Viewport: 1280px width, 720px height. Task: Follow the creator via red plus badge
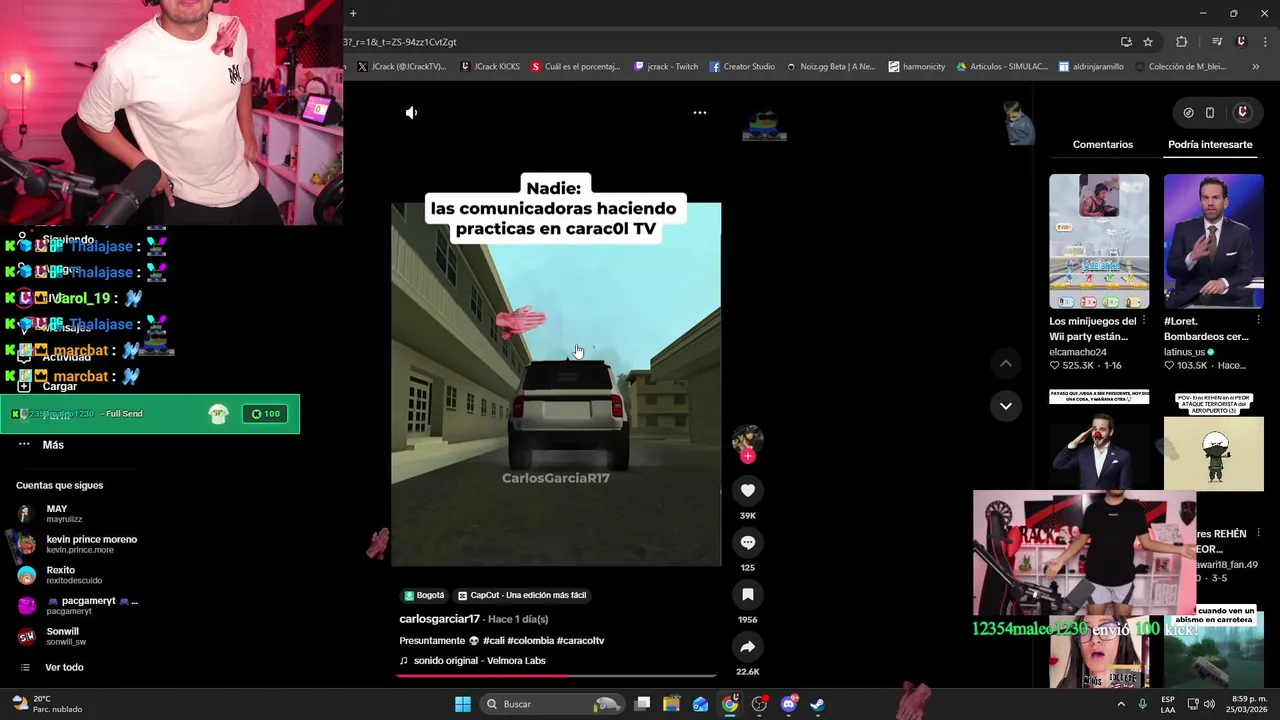point(748,456)
